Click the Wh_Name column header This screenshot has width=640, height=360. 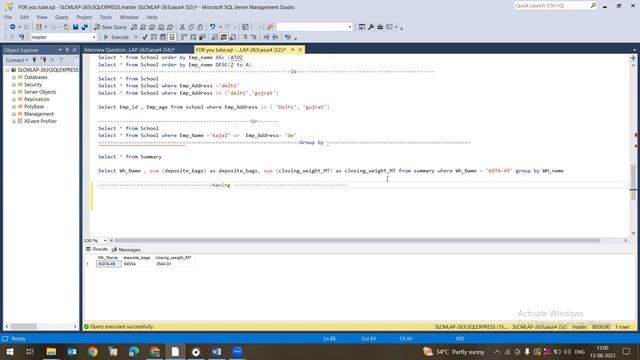[x=108, y=258]
